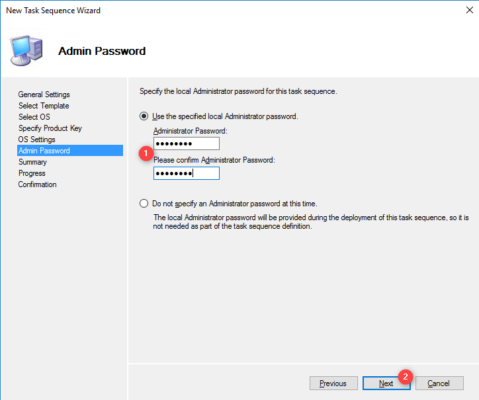
Task: Focus the Administrator Password field
Action: [x=186, y=144]
